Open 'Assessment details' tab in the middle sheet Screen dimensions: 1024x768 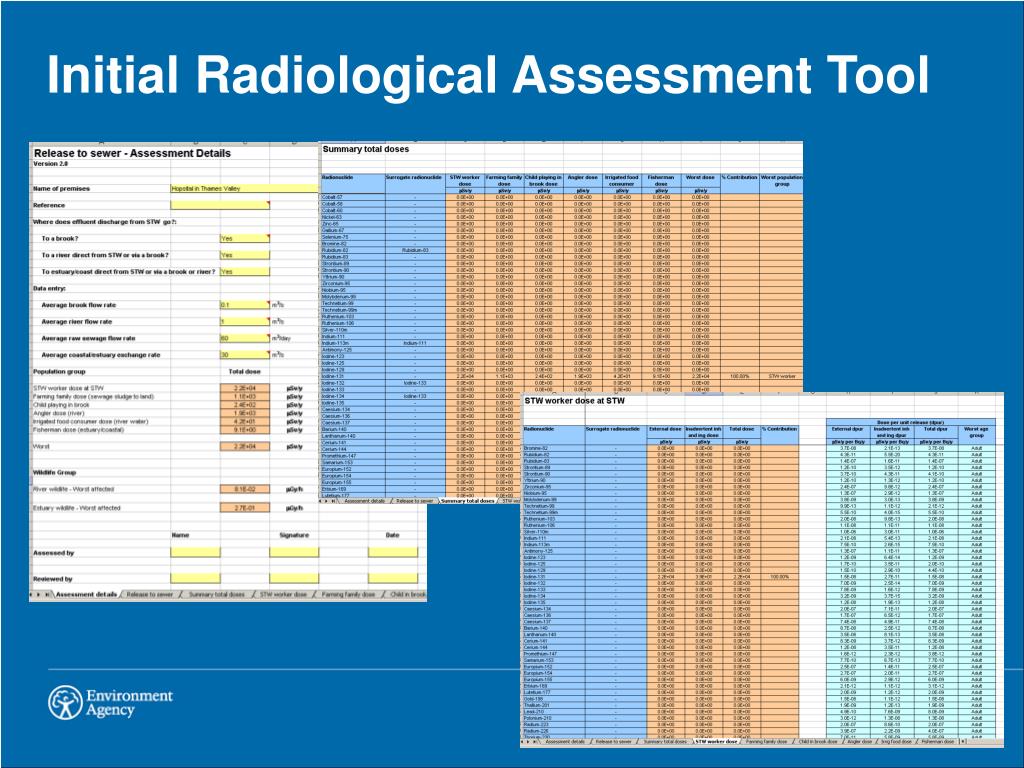364,501
